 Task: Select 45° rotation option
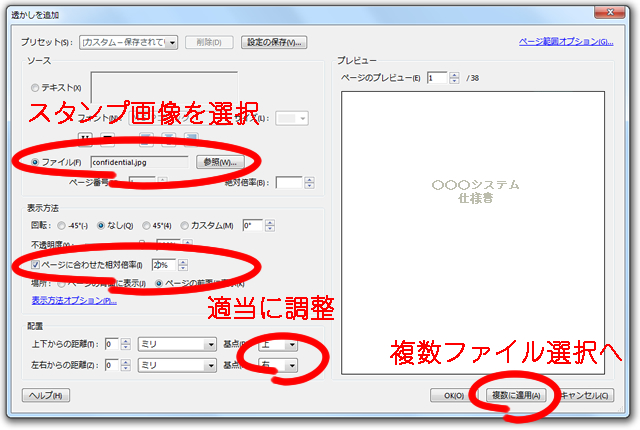[x=146, y=225]
